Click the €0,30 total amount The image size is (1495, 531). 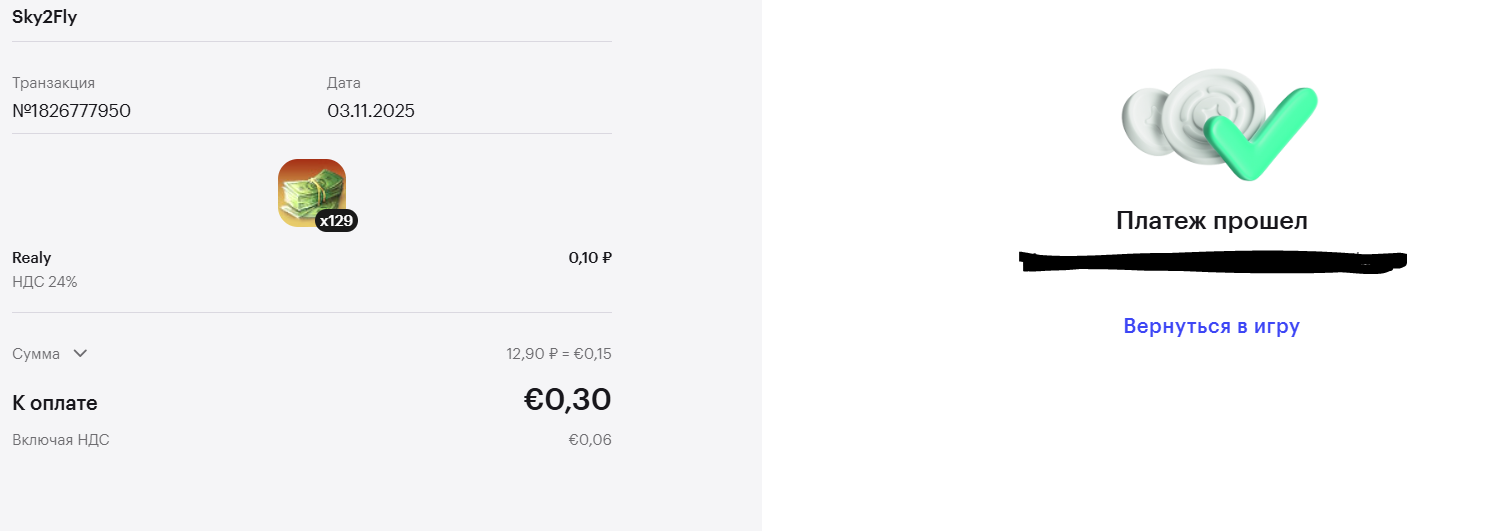click(567, 400)
